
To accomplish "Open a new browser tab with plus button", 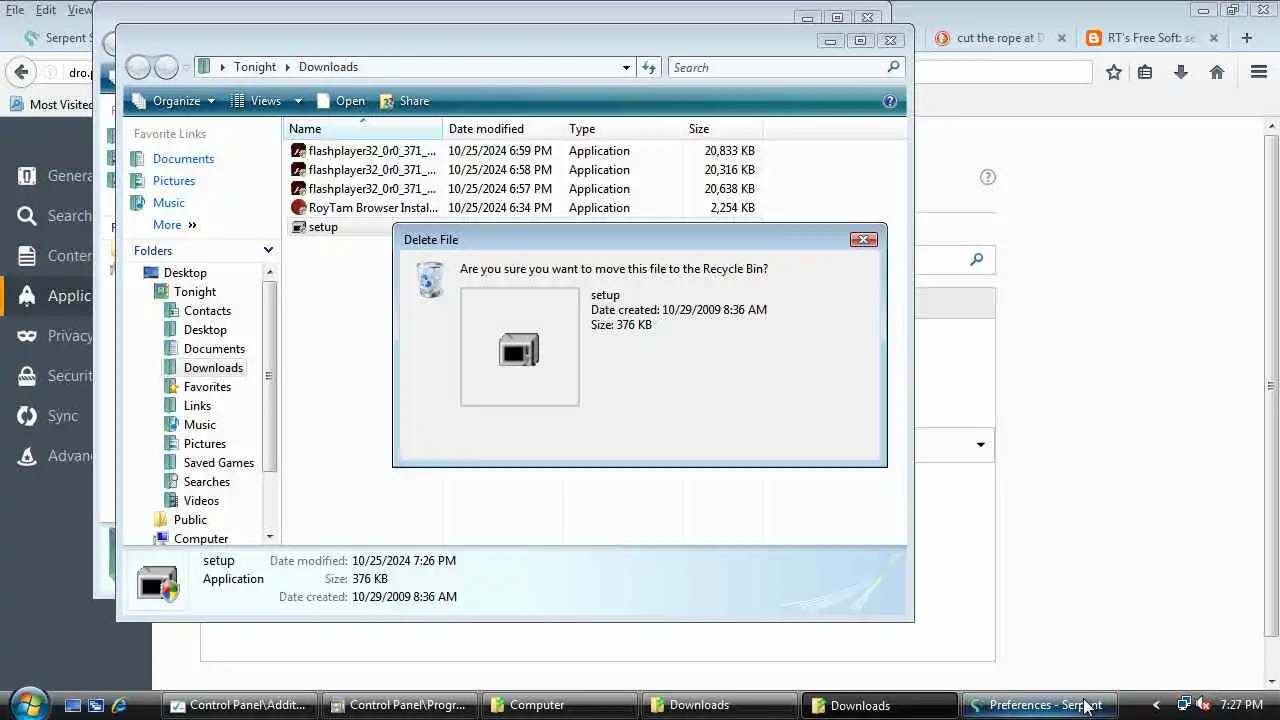I will pyautogui.click(x=1247, y=38).
